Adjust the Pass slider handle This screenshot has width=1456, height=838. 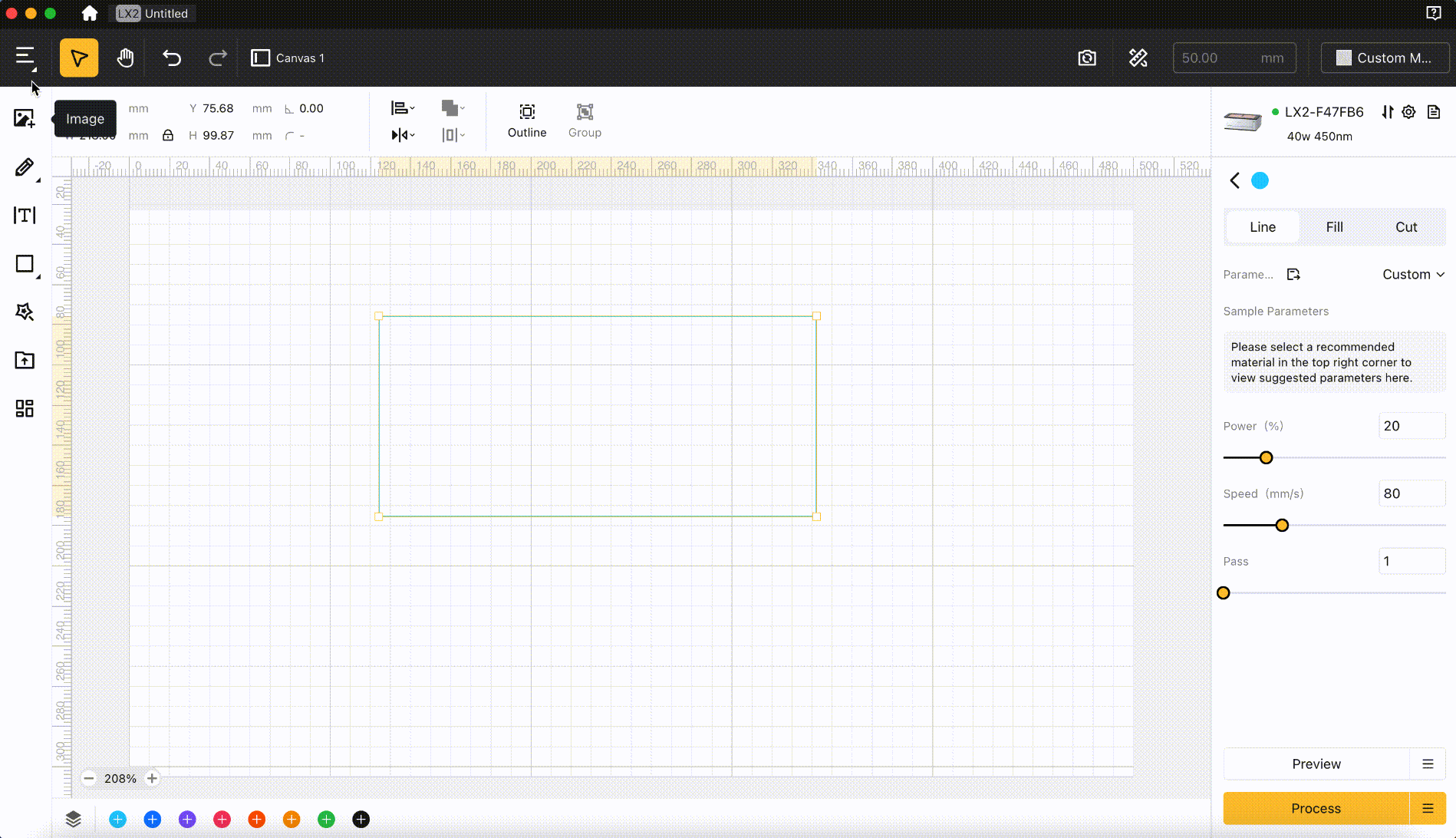click(x=1224, y=592)
